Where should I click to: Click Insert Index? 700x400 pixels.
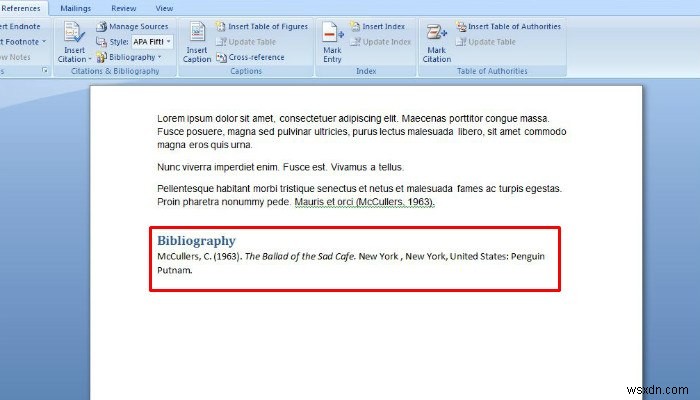(378, 26)
